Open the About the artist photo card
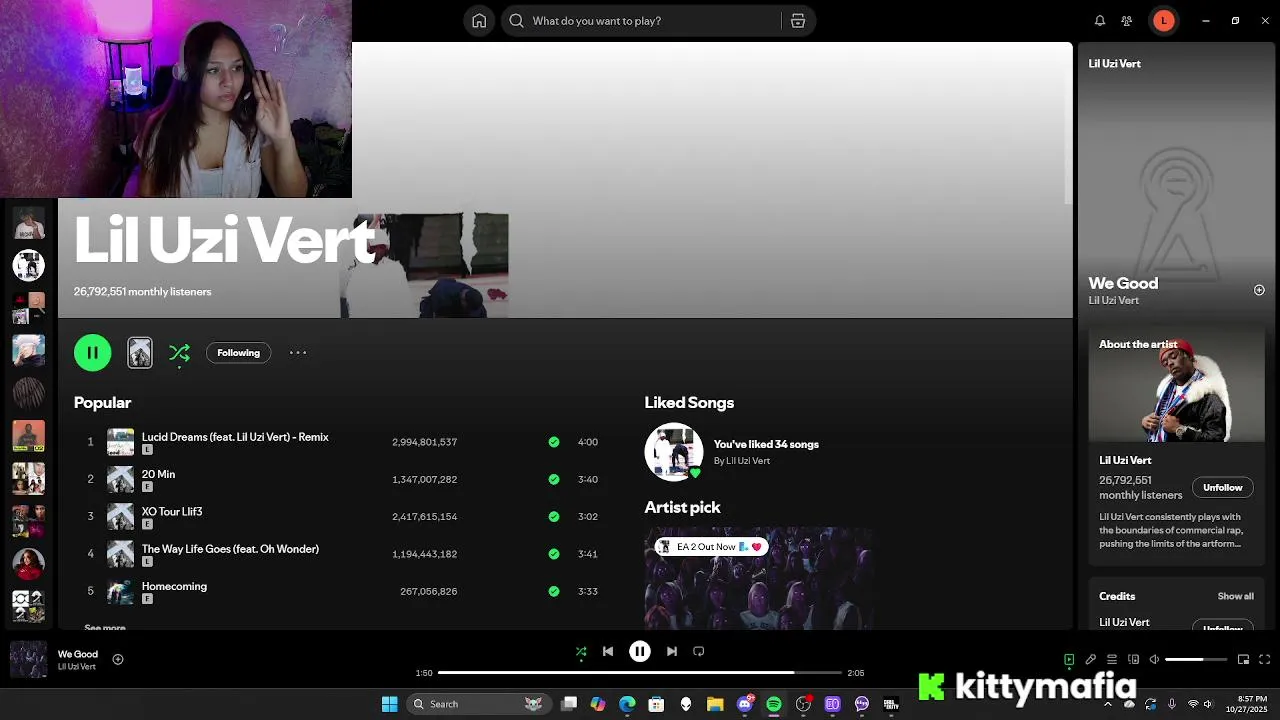The width and height of the screenshot is (1280, 720). pos(1176,386)
